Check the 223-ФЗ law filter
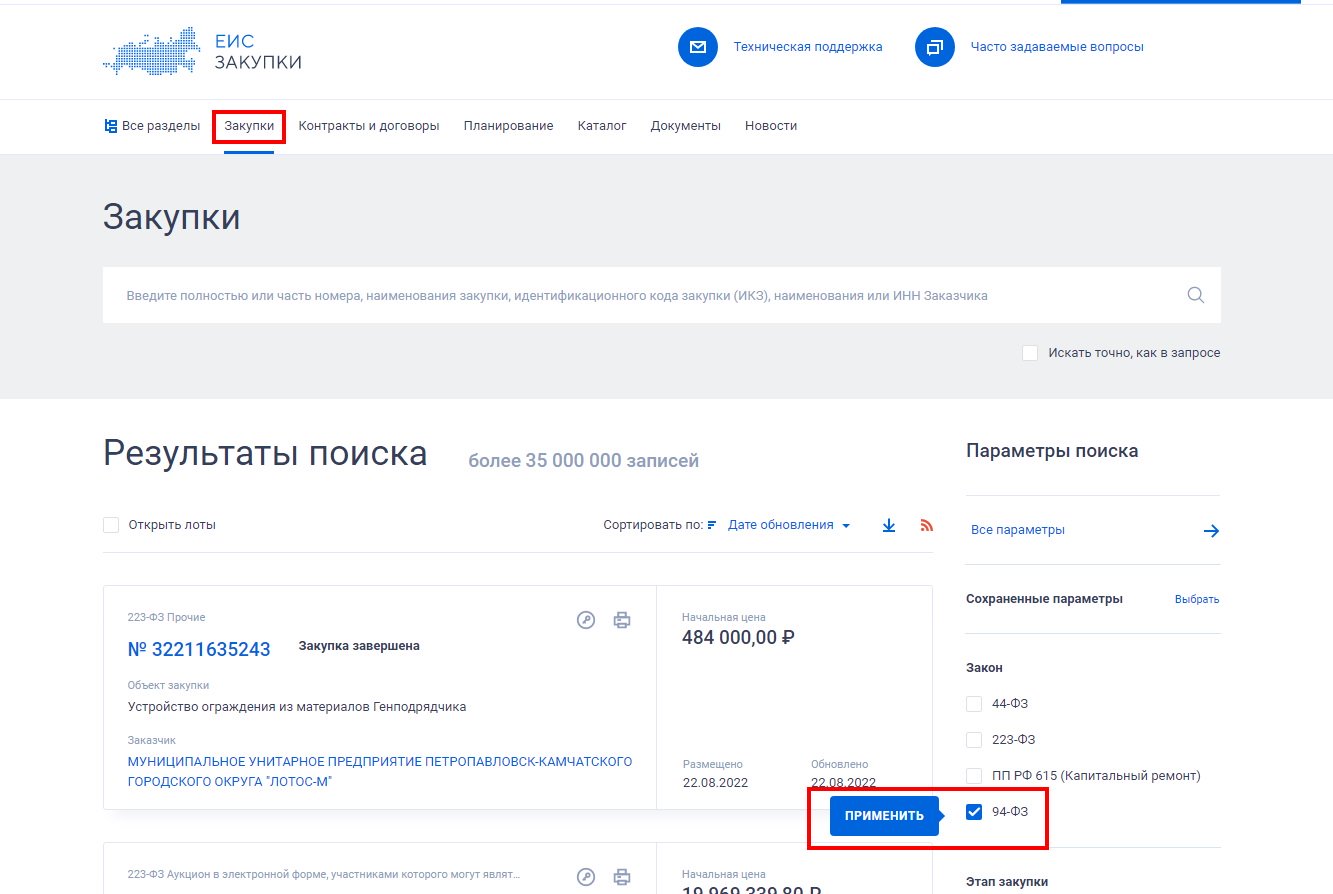This screenshot has width=1333, height=894. 974,740
